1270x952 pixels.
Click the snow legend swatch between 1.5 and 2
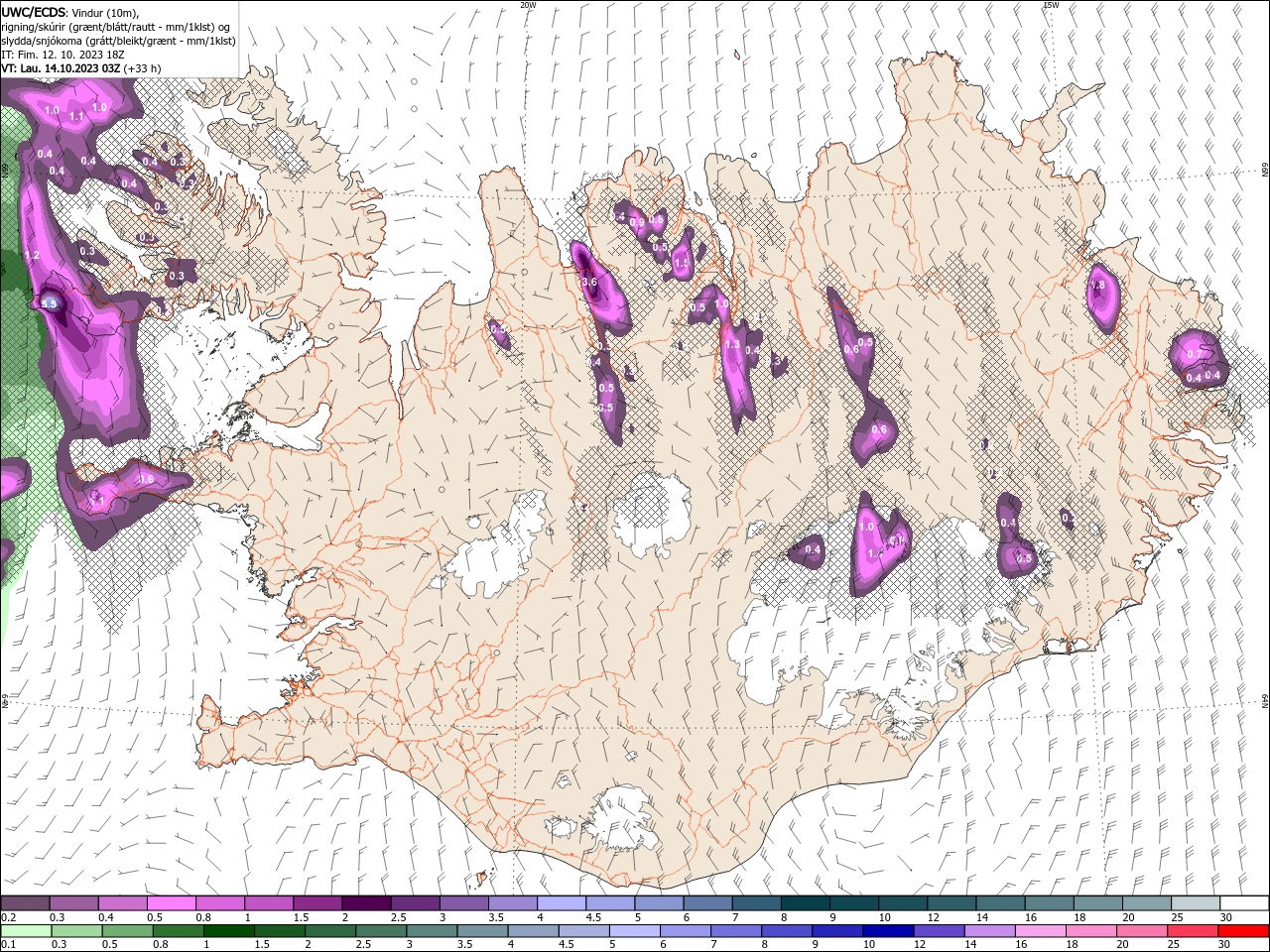(x=317, y=903)
